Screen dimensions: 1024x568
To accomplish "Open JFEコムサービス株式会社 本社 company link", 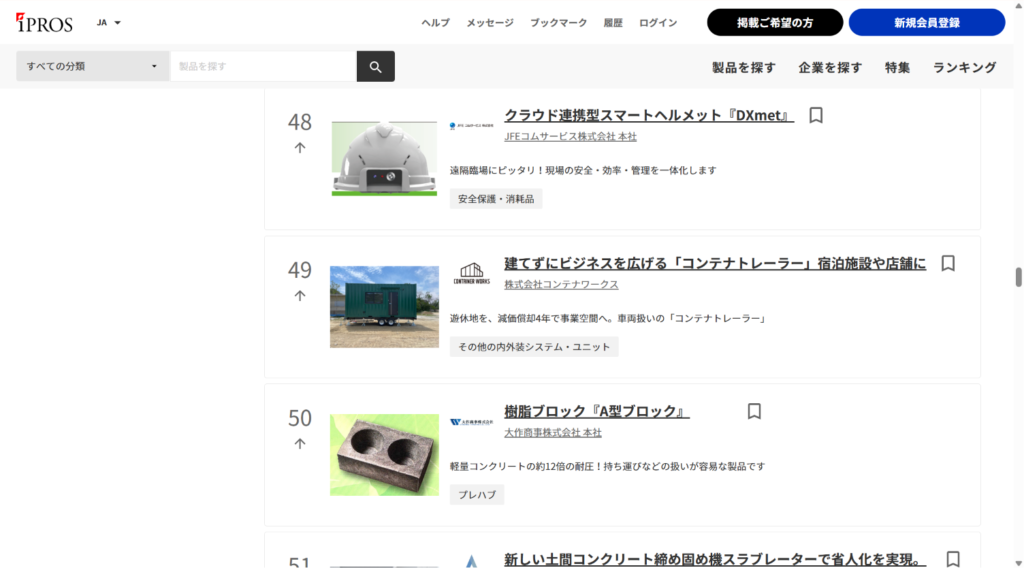I will point(570,136).
